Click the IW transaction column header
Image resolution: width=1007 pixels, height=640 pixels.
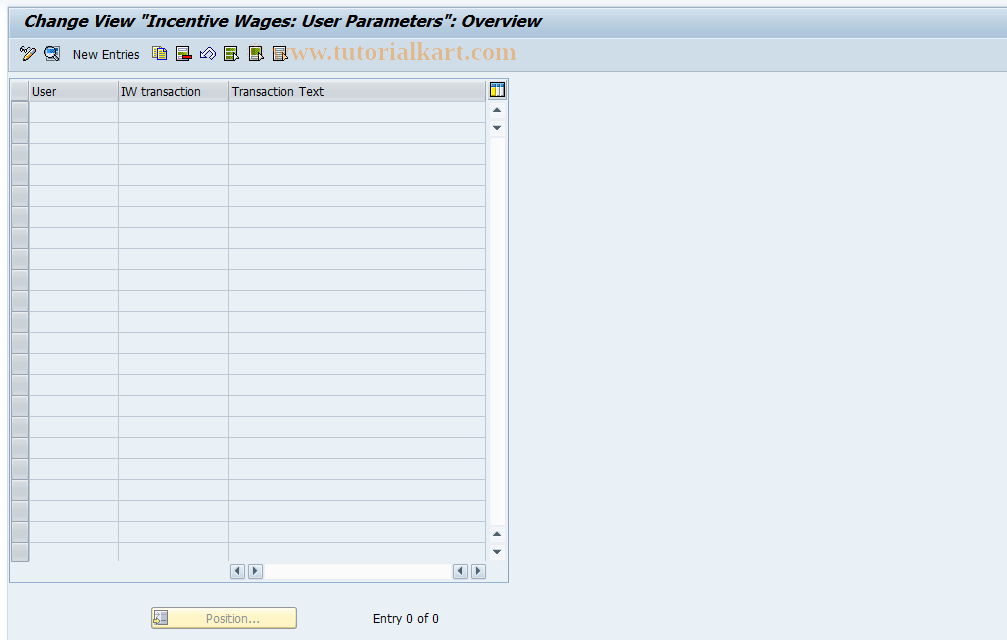tap(173, 92)
